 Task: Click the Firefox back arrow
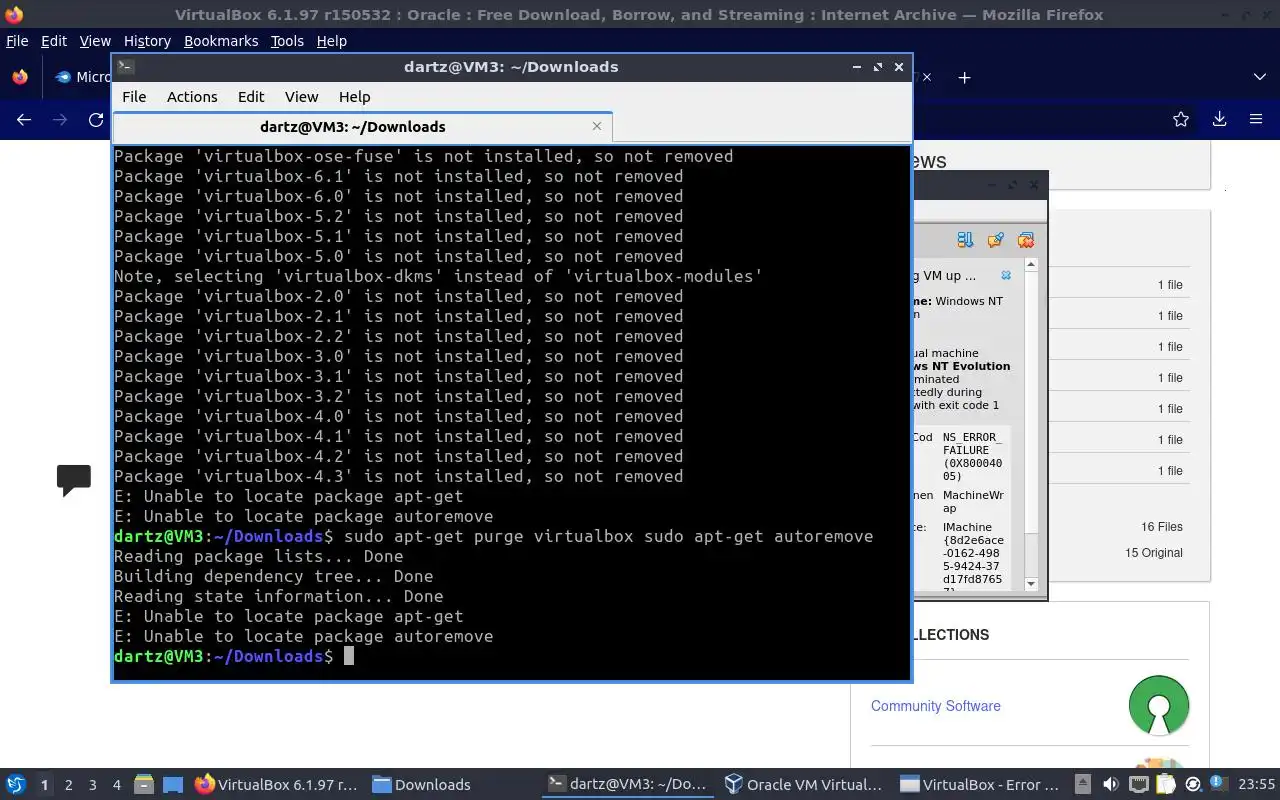[x=24, y=119]
